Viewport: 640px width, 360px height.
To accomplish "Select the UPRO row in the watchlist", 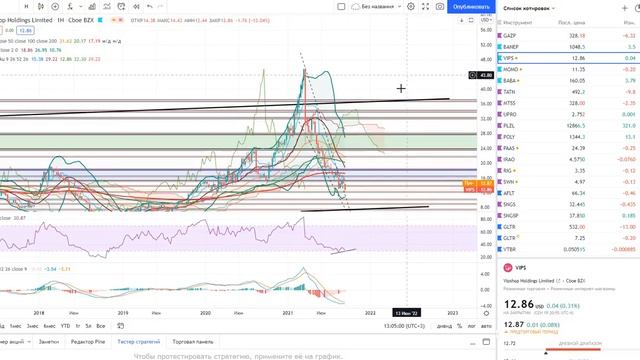I will (568, 114).
